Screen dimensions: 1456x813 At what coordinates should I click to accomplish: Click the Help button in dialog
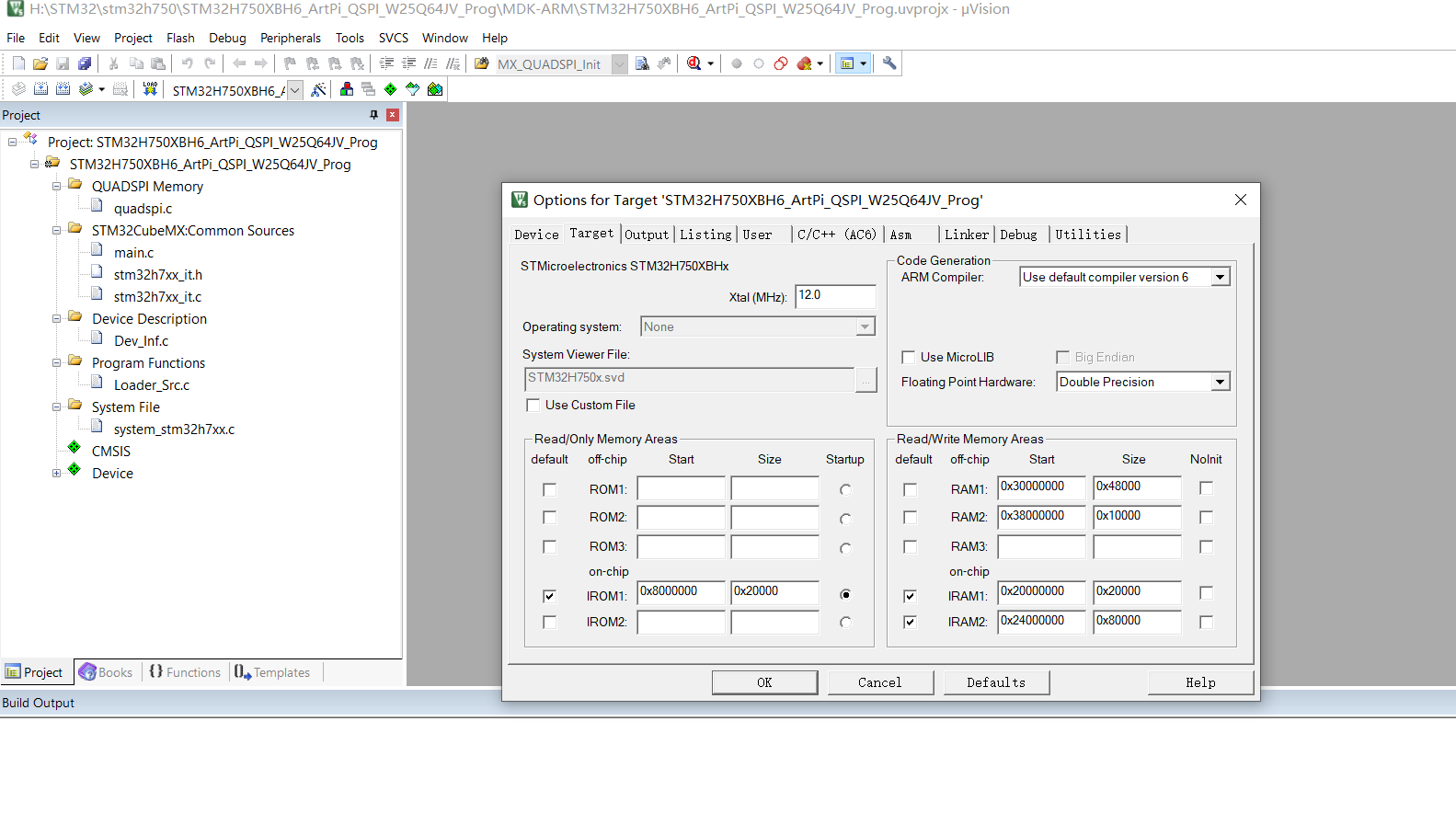pyautogui.click(x=1200, y=682)
